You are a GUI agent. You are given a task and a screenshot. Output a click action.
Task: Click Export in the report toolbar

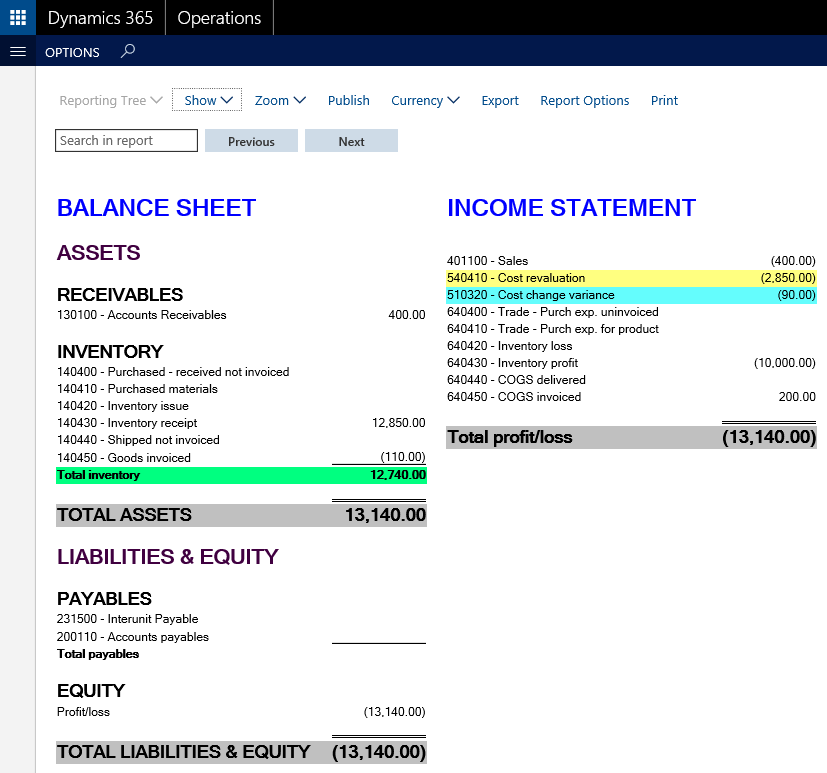pos(500,100)
